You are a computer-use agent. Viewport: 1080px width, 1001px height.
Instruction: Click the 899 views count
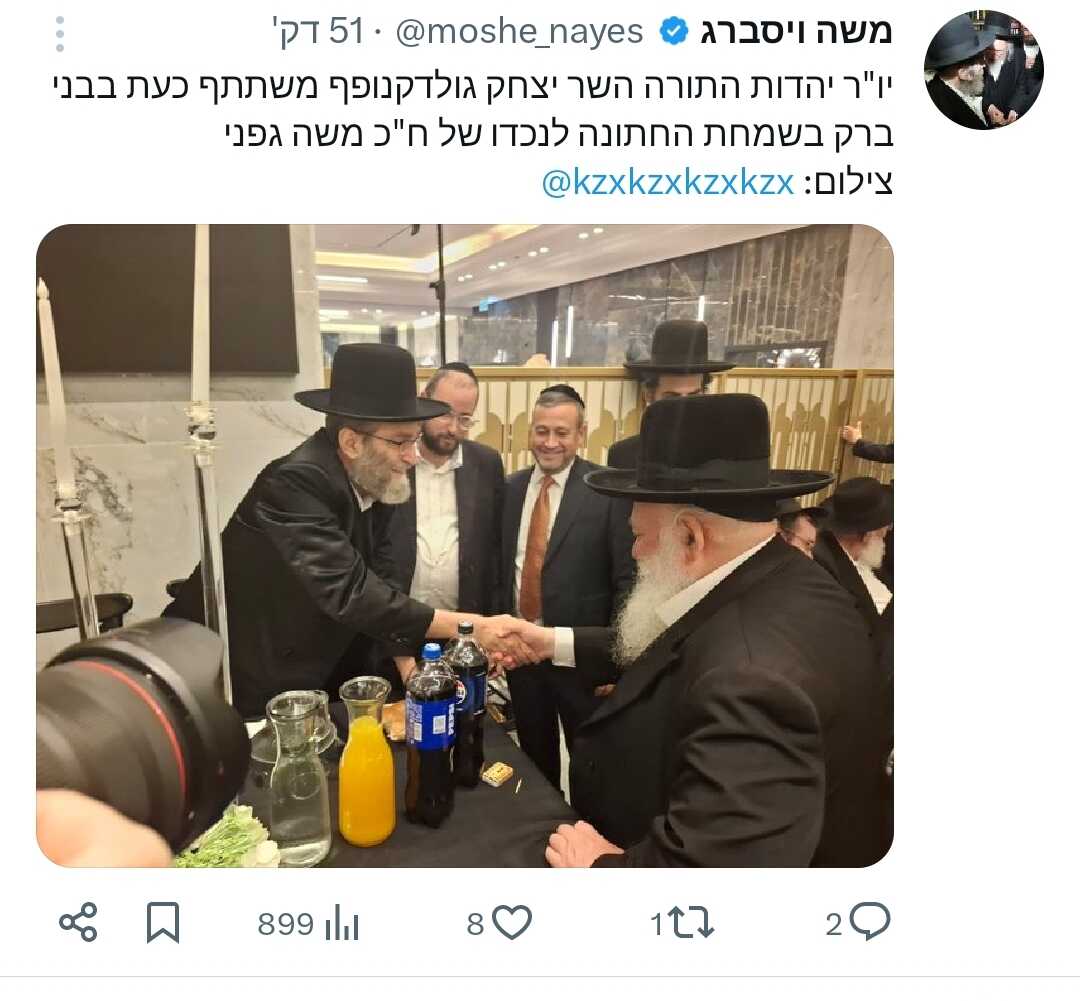[285, 924]
